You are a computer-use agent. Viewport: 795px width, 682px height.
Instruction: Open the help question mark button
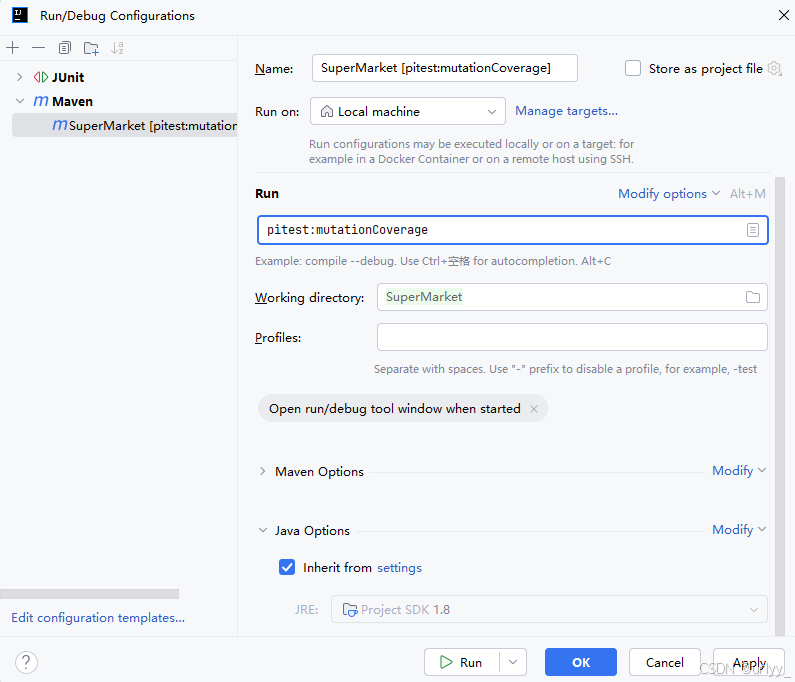(26, 662)
